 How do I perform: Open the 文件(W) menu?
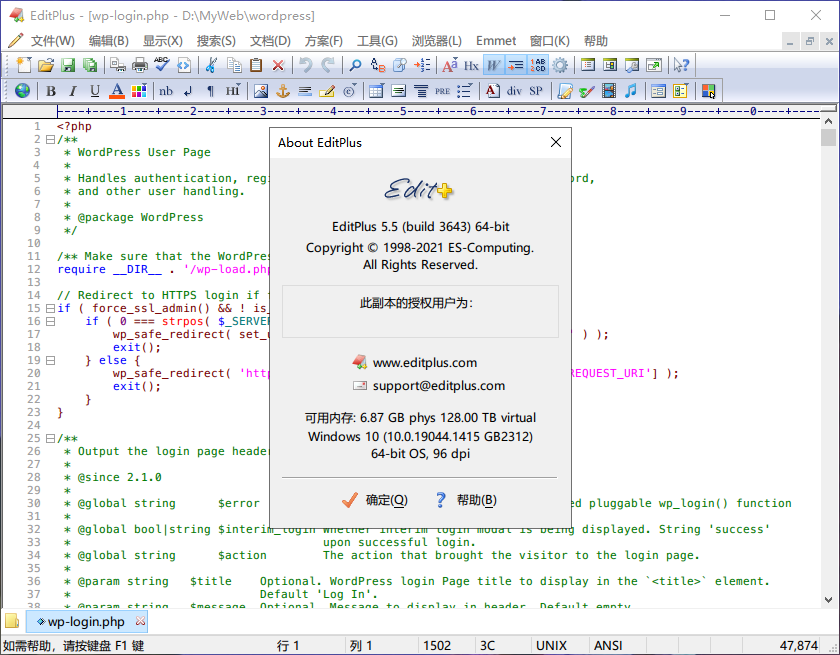click(x=52, y=41)
